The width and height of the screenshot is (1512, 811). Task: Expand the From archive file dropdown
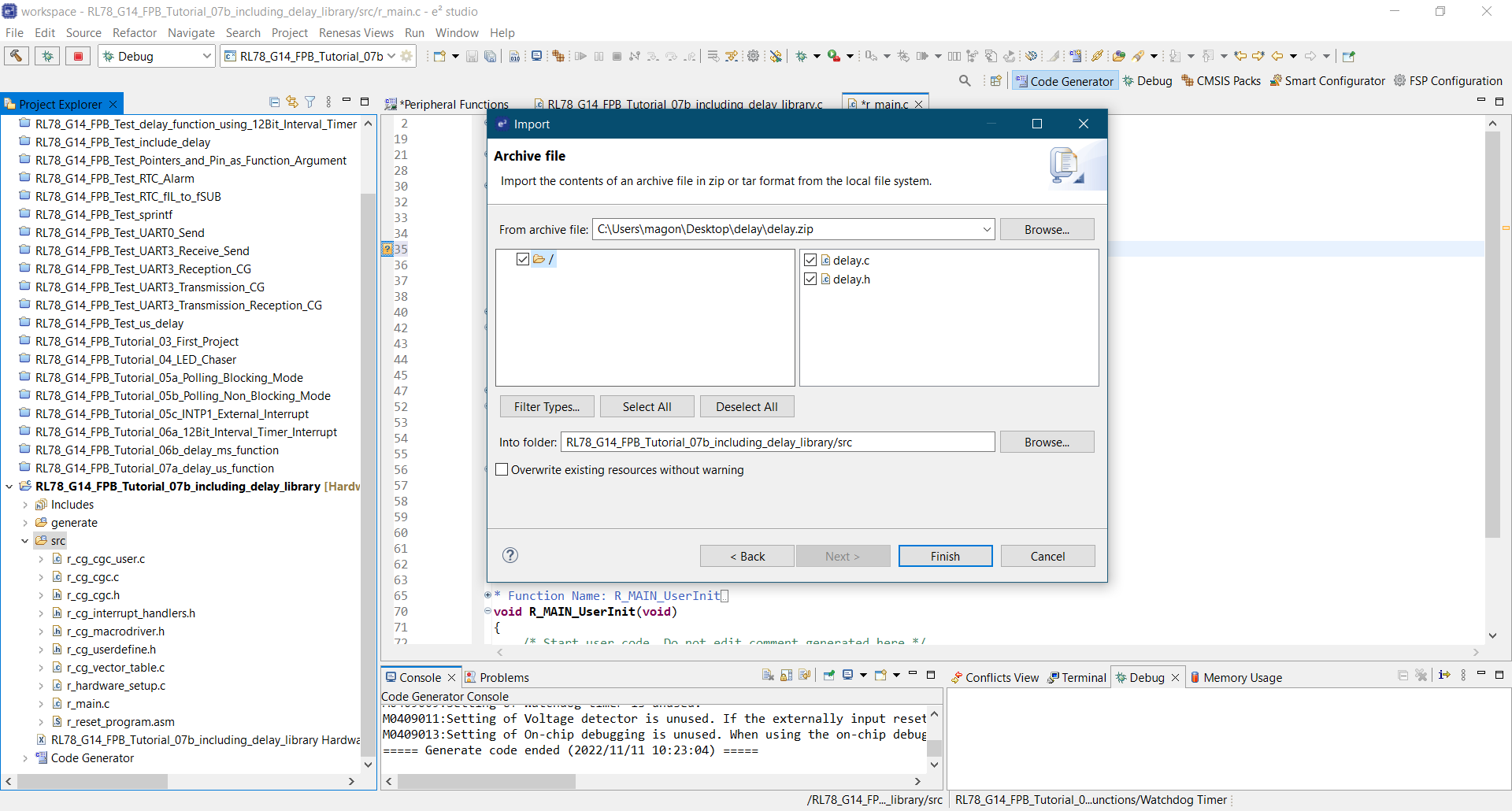(986, 230)
